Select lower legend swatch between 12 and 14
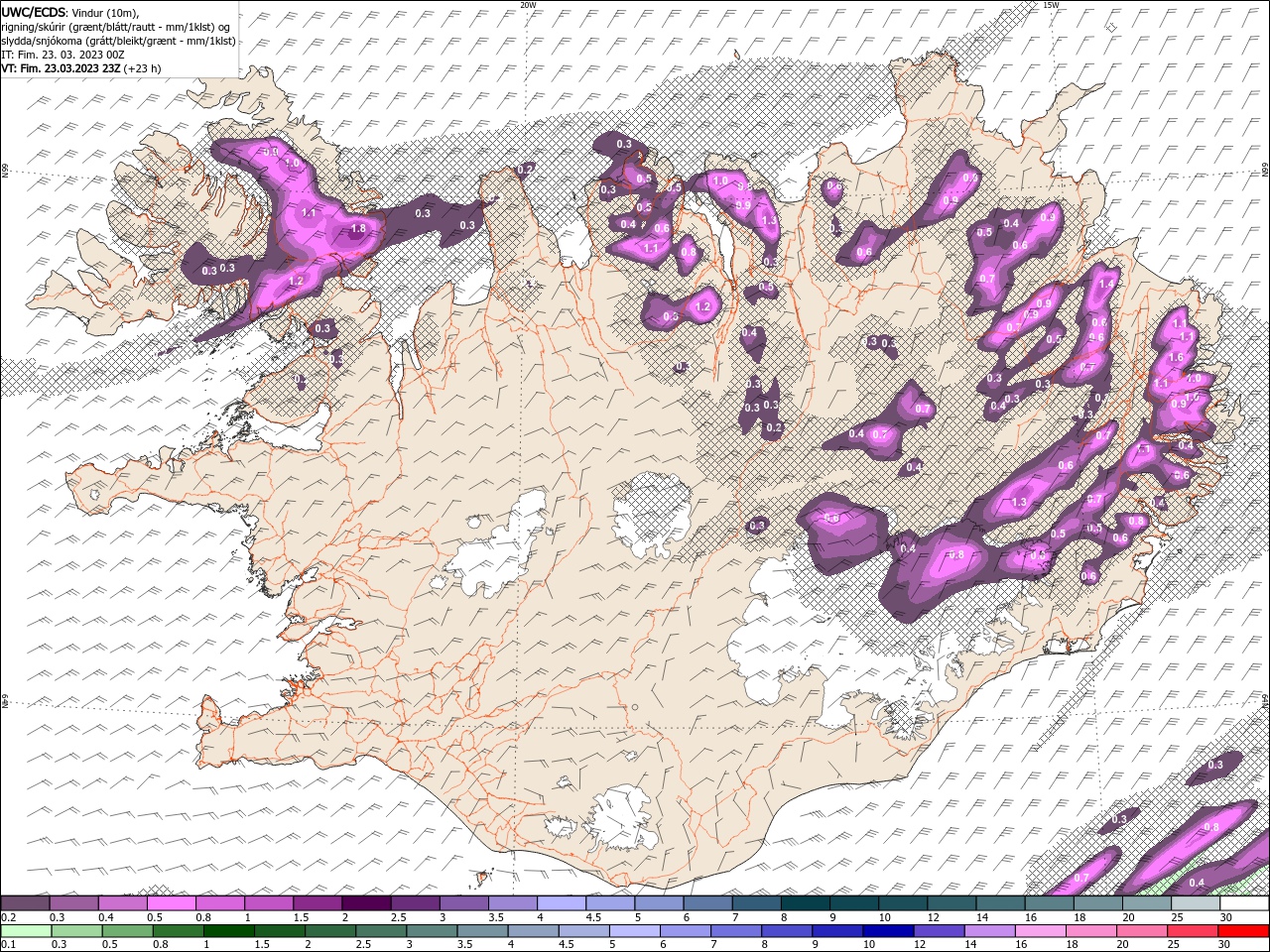 click(x=939, y=930)
